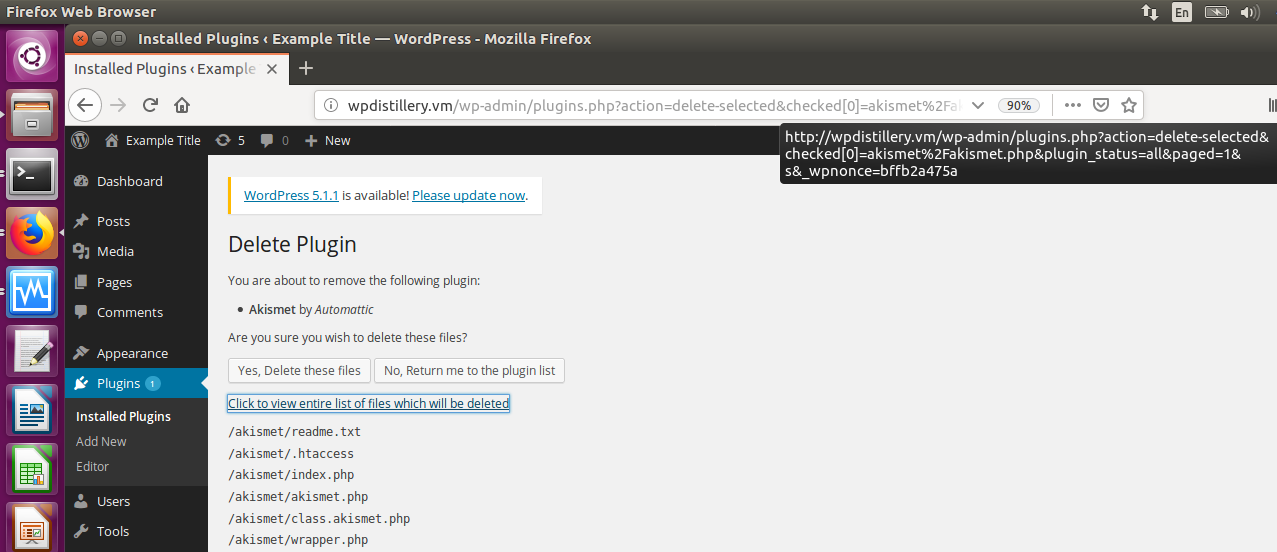Reset the 90% zoom level badge
This screenshot has width=1277, height=552.
(x=1019, y=105)
